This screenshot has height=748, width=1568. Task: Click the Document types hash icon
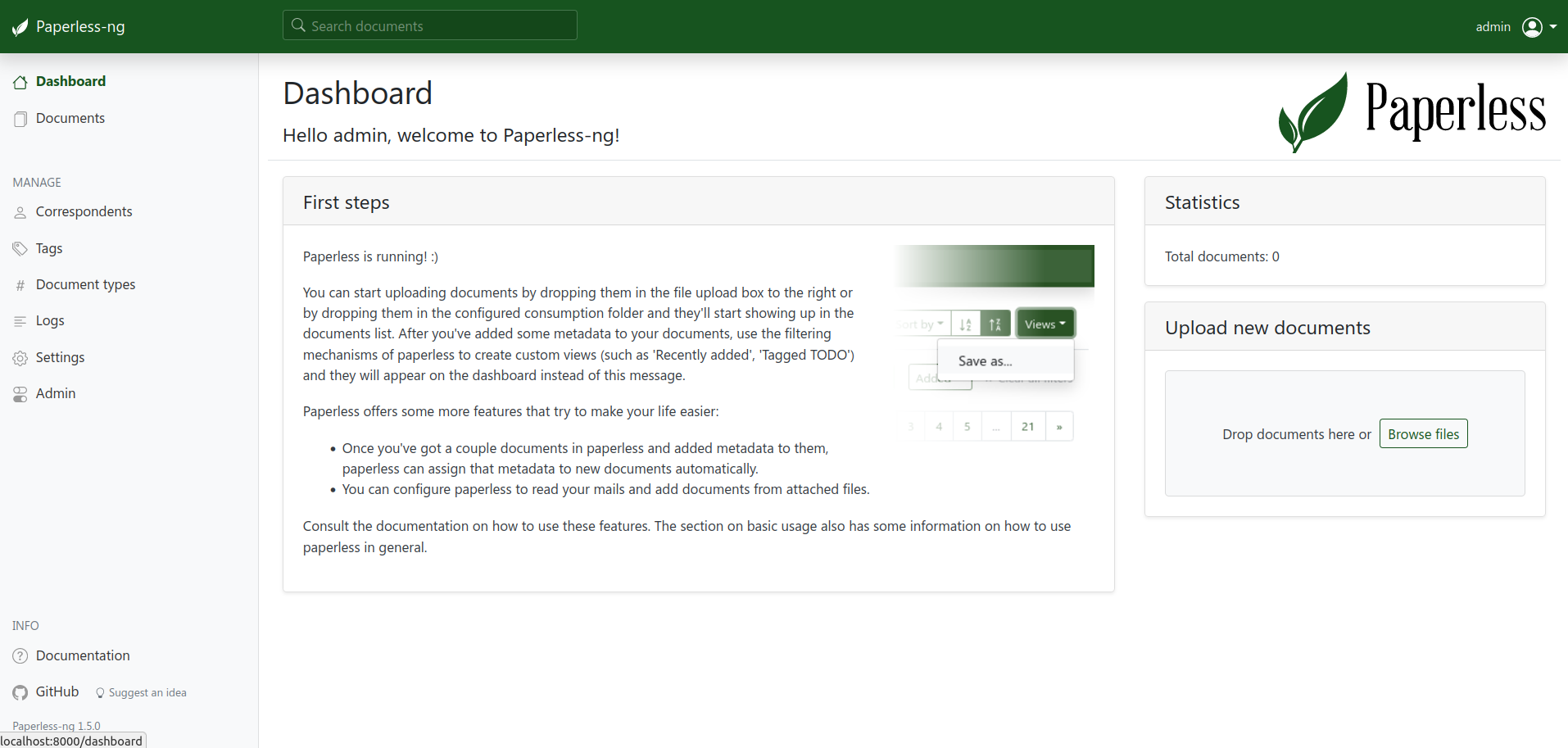(x=20, y=285)
